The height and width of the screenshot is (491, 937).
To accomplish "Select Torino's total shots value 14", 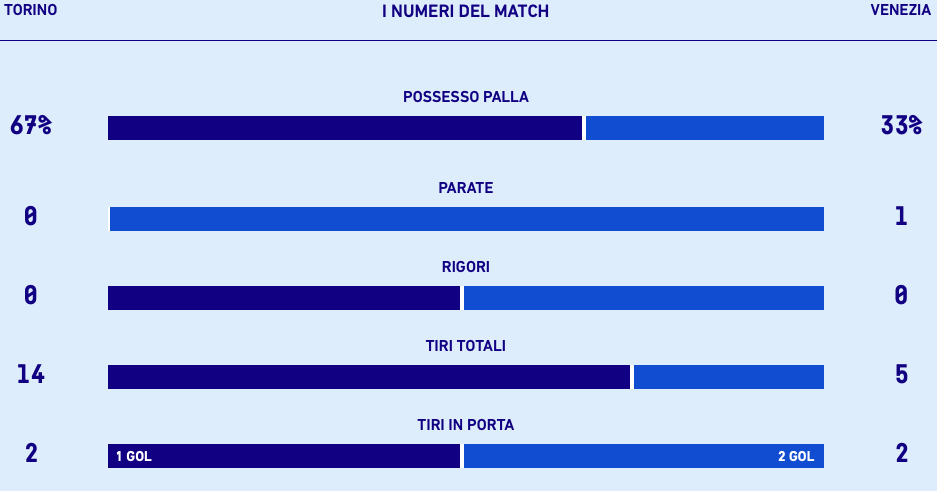I will pyautogui.click(x=31, y=374).
